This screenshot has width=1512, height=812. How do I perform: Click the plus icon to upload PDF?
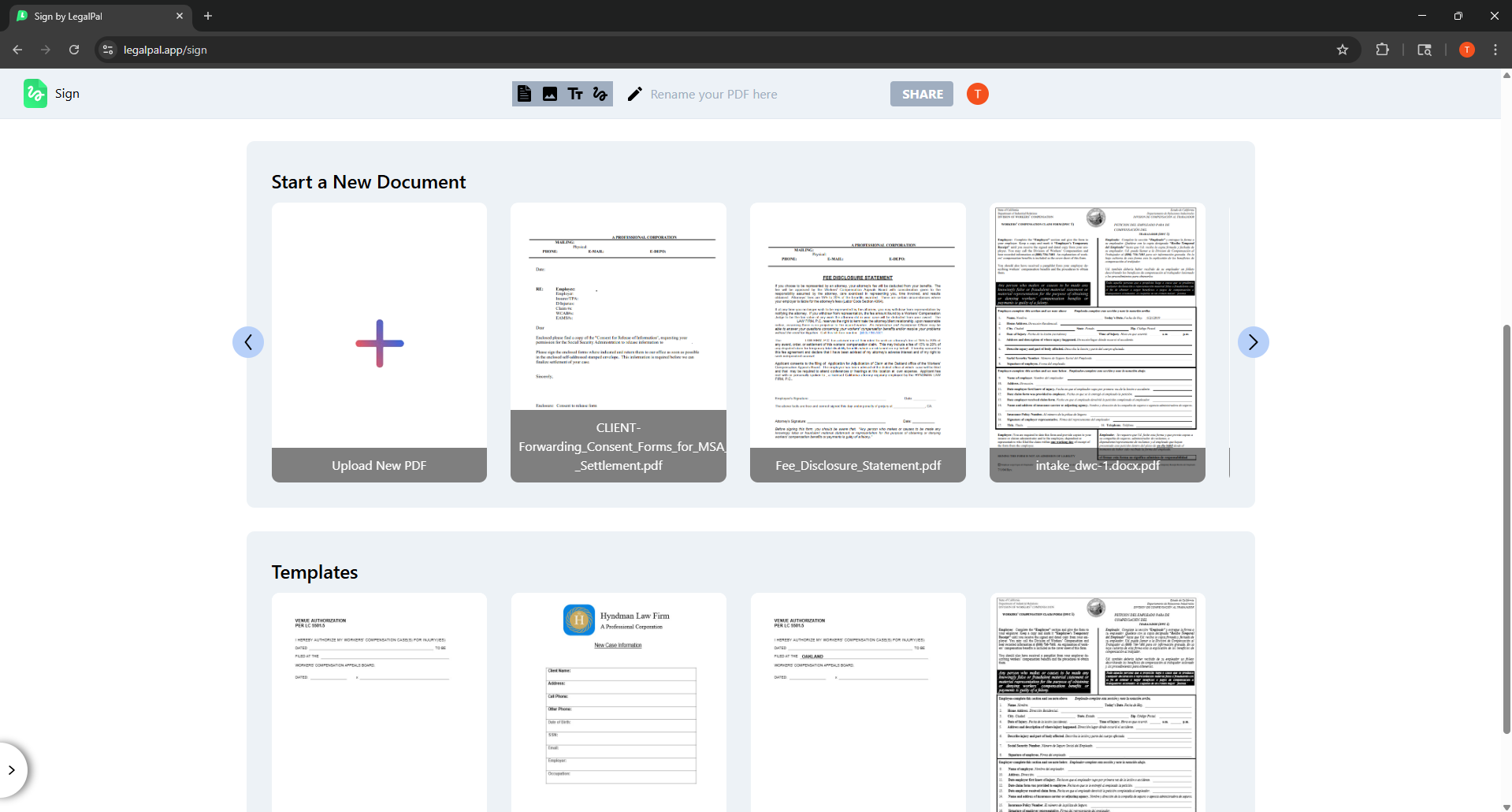[380, 343]
